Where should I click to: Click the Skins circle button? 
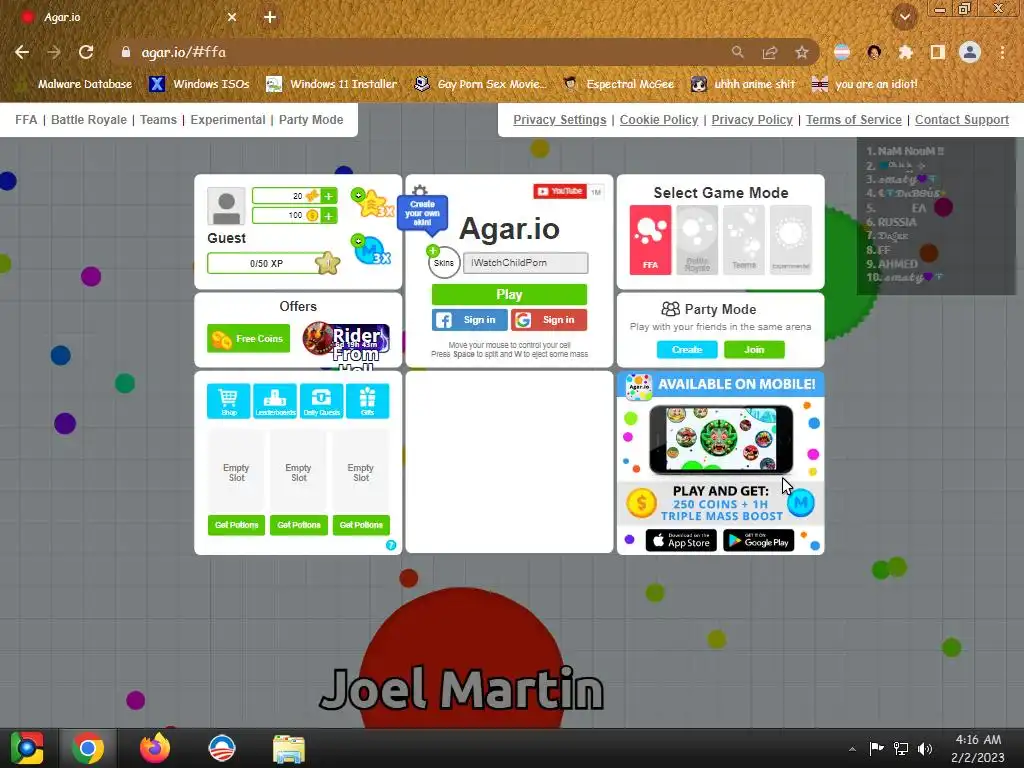[444, 263]
